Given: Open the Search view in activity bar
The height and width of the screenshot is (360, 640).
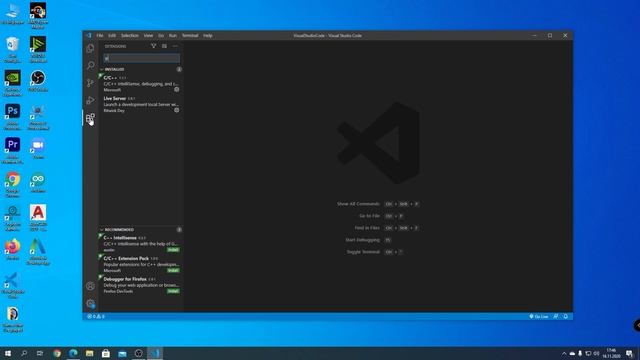Looking at the screenshot, I should point(90,65).
